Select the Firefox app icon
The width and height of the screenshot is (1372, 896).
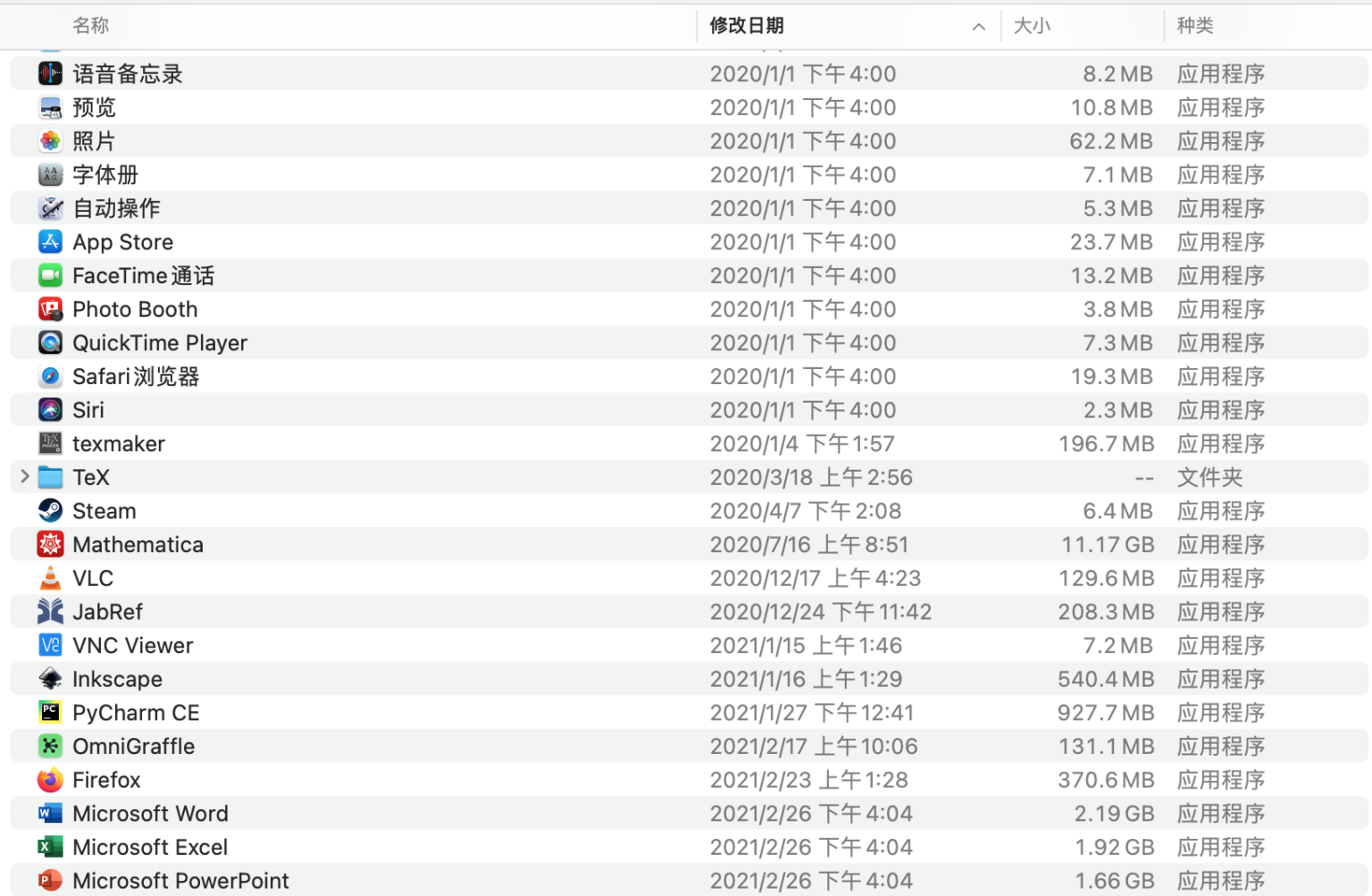(x=50, y=780)
